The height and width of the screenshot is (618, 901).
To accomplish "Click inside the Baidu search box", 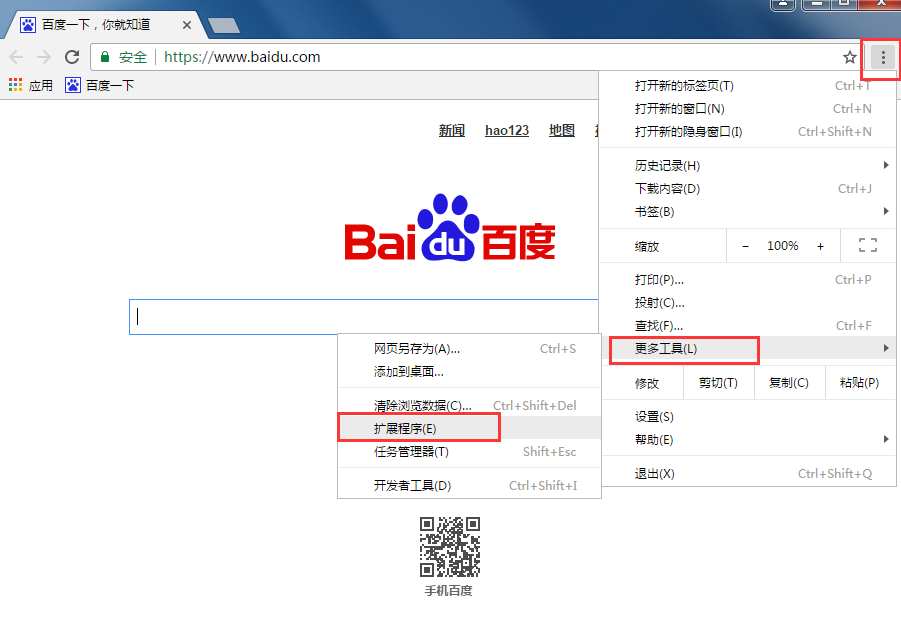I will tap(300, 316).
